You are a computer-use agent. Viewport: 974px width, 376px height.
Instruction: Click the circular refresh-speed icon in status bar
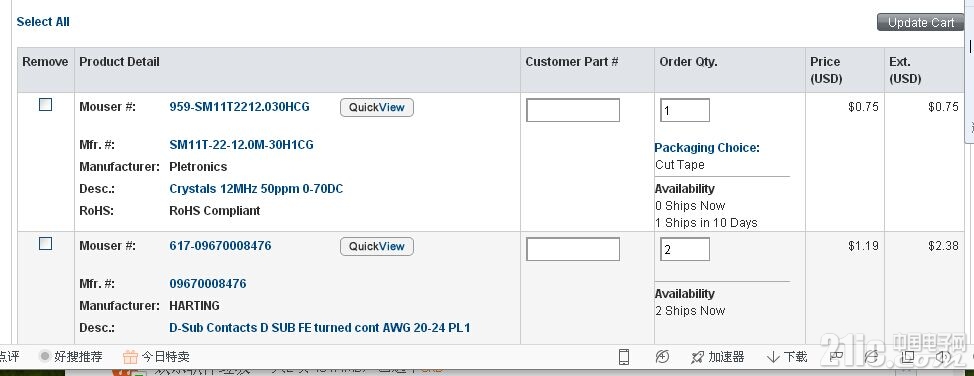662,357
